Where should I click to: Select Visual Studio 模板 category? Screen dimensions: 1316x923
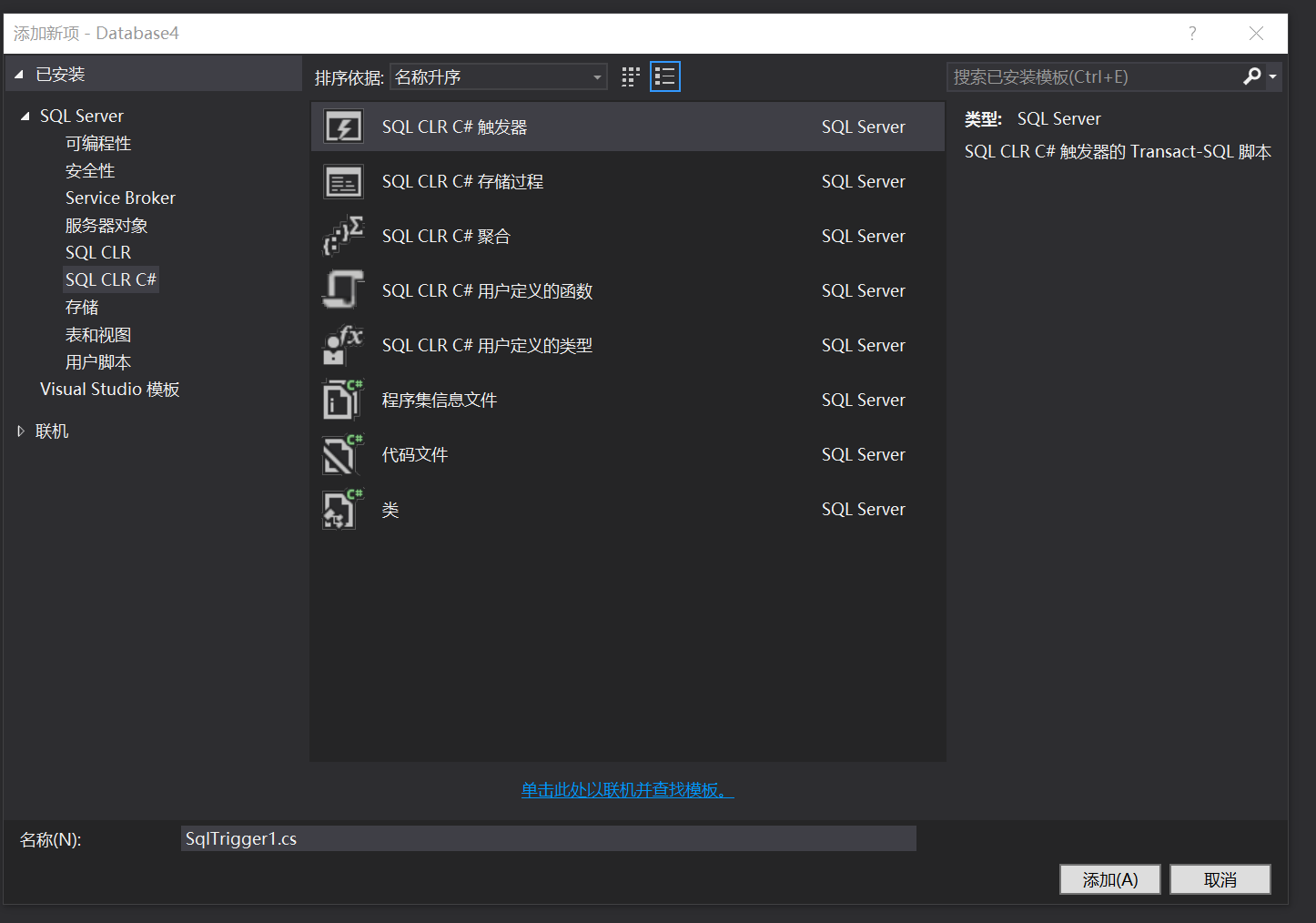110,390
